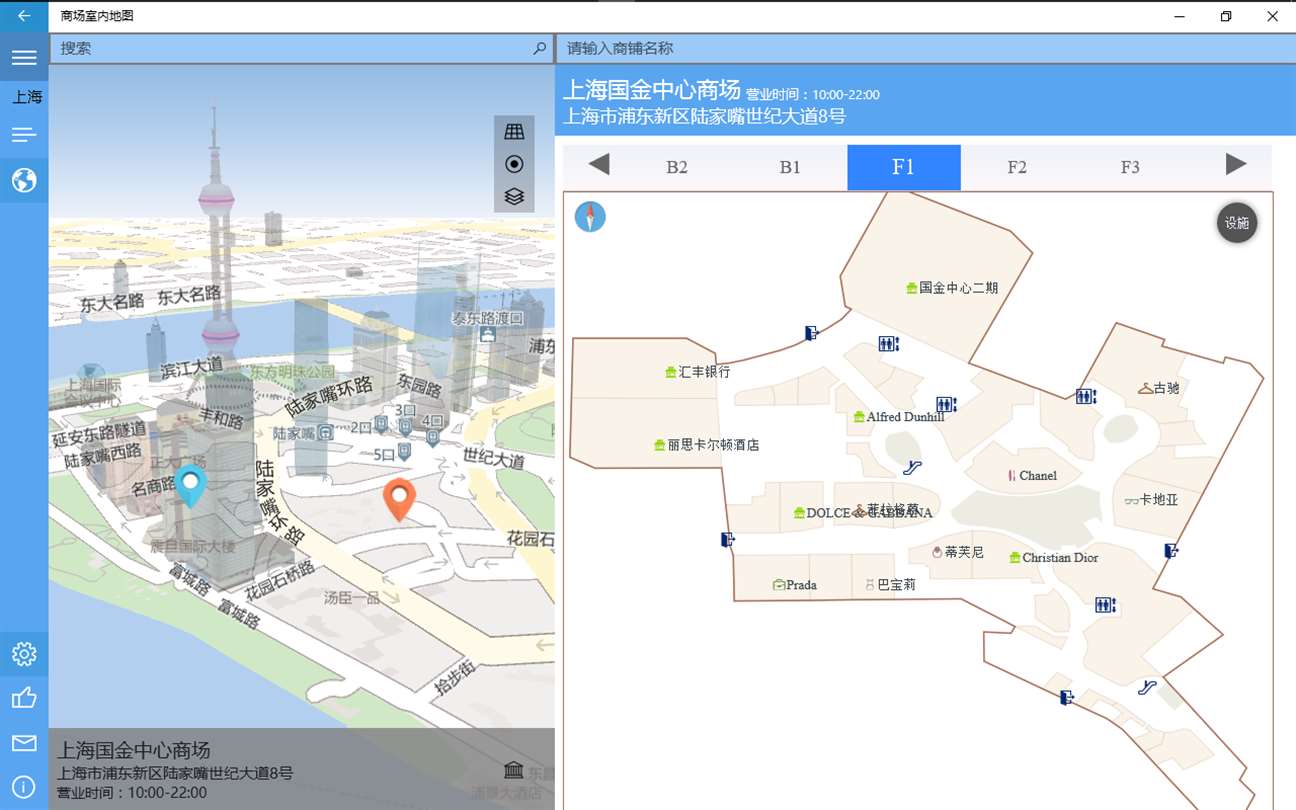Switch to floor B1 tab
Viewport: 1296px width, 810px height.
tap(790, 167)
